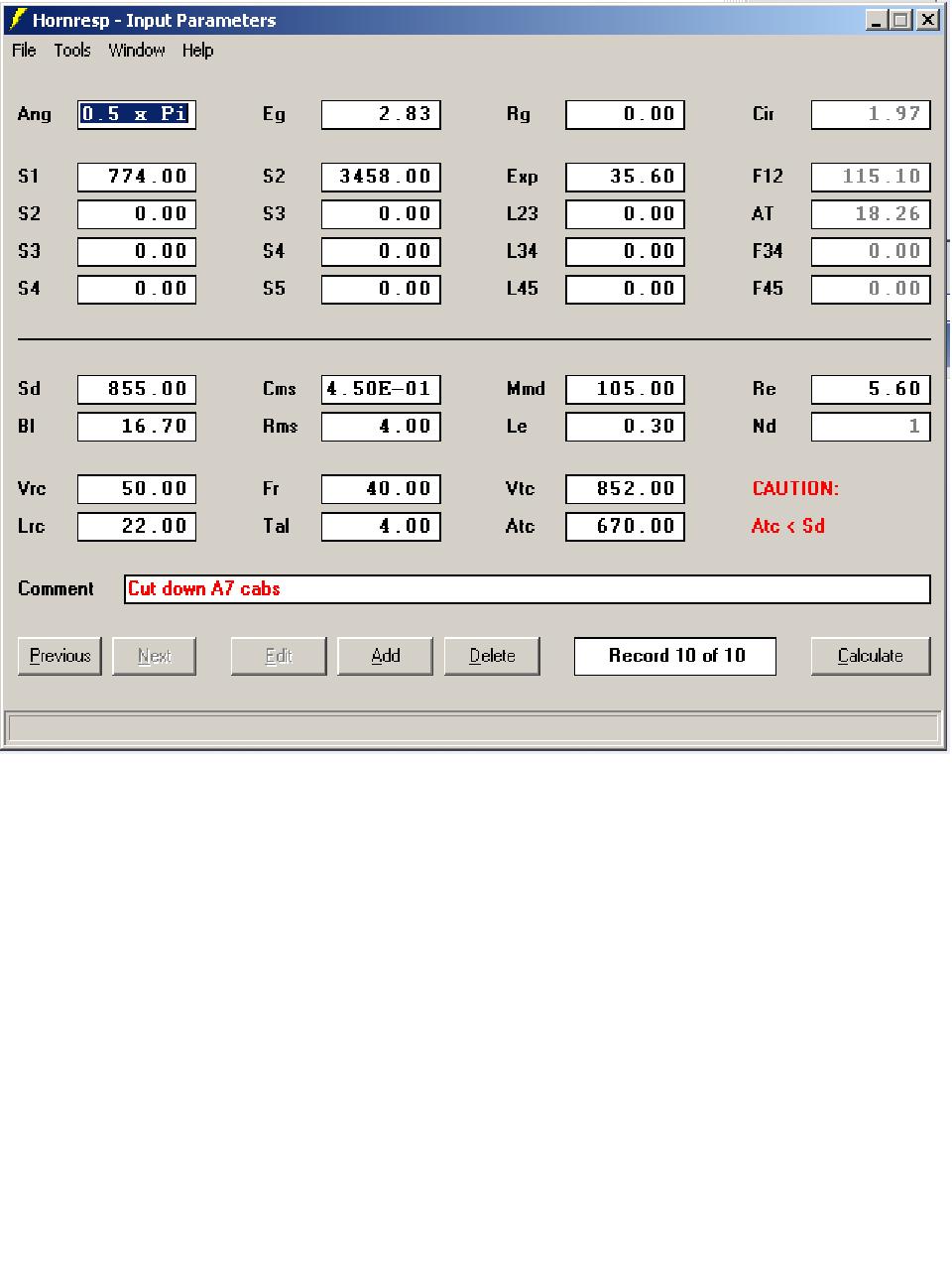Viewport: 952px width, 1270px height.
Task: Click the Le field with 0.30
Action: tap(625, 427)
